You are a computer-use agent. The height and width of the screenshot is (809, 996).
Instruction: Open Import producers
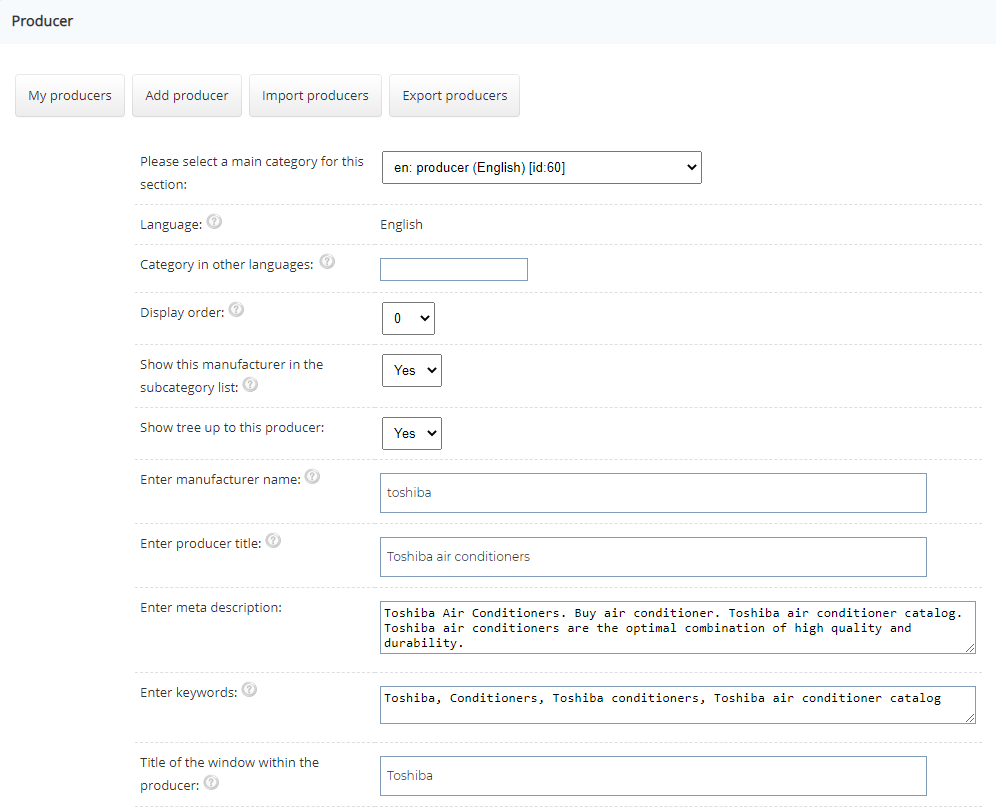tap(315, 95)
